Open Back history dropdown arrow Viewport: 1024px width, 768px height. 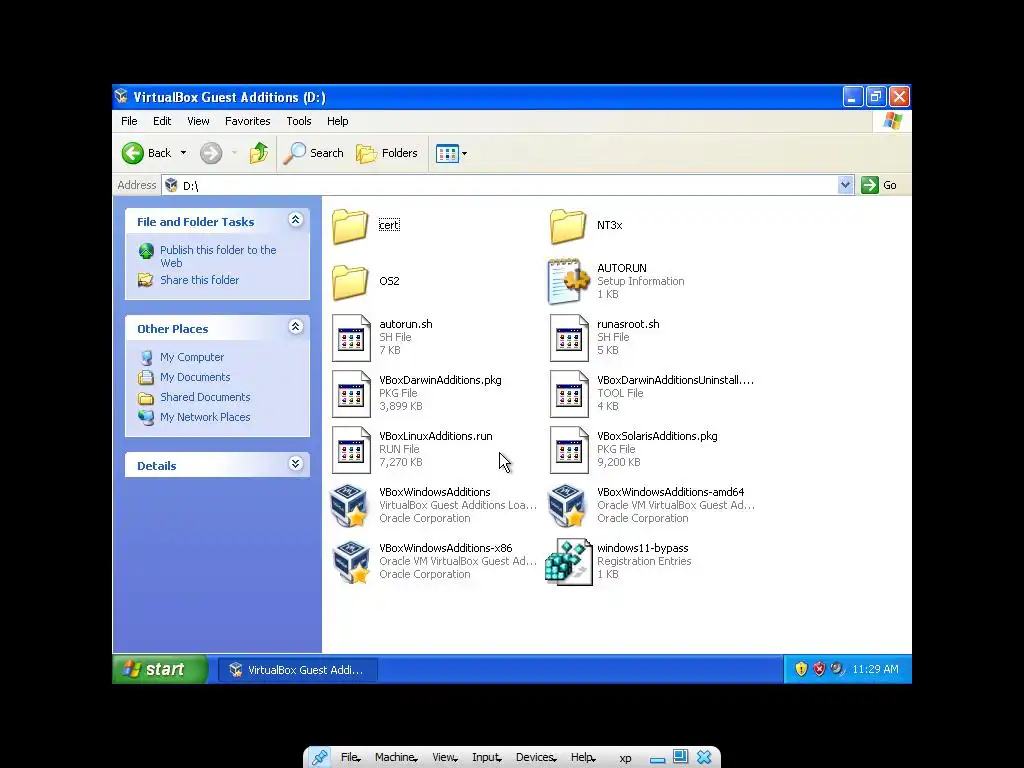183,153
